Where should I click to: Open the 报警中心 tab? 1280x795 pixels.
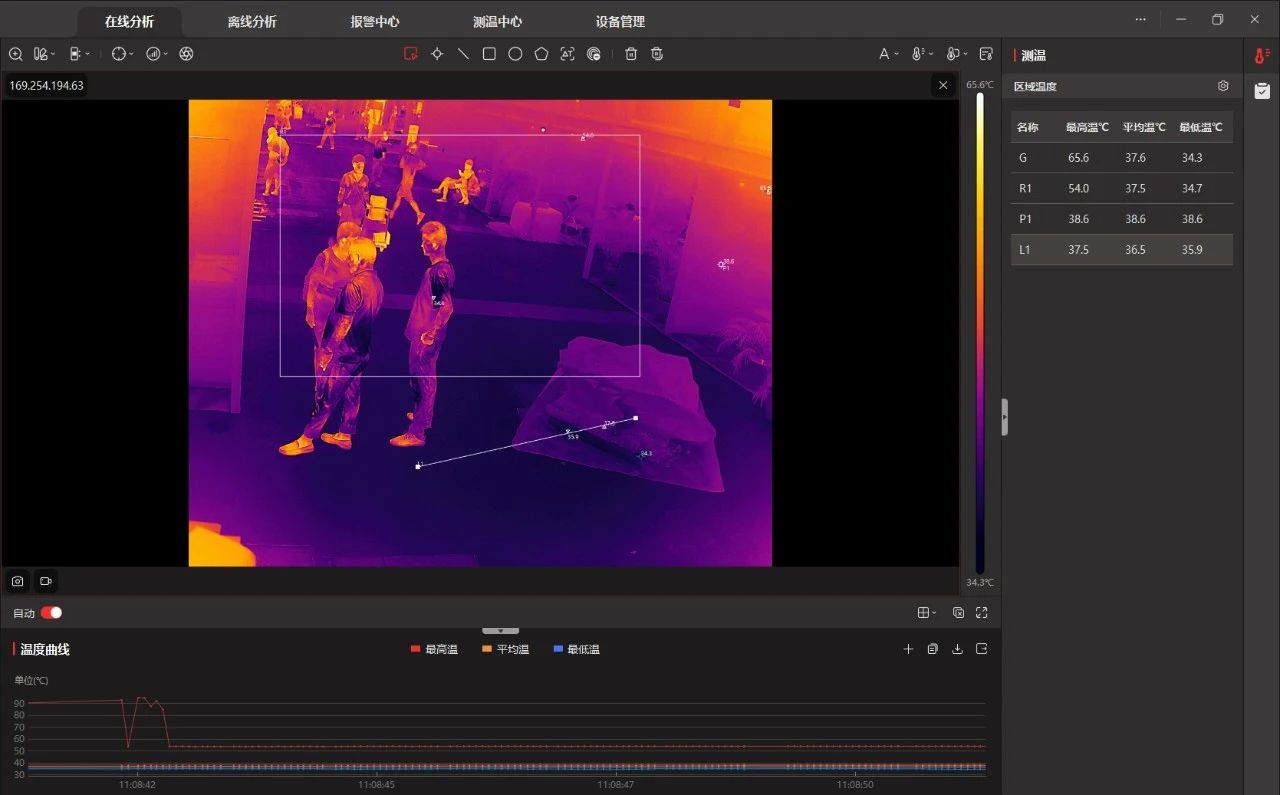[x=375, y=21]
